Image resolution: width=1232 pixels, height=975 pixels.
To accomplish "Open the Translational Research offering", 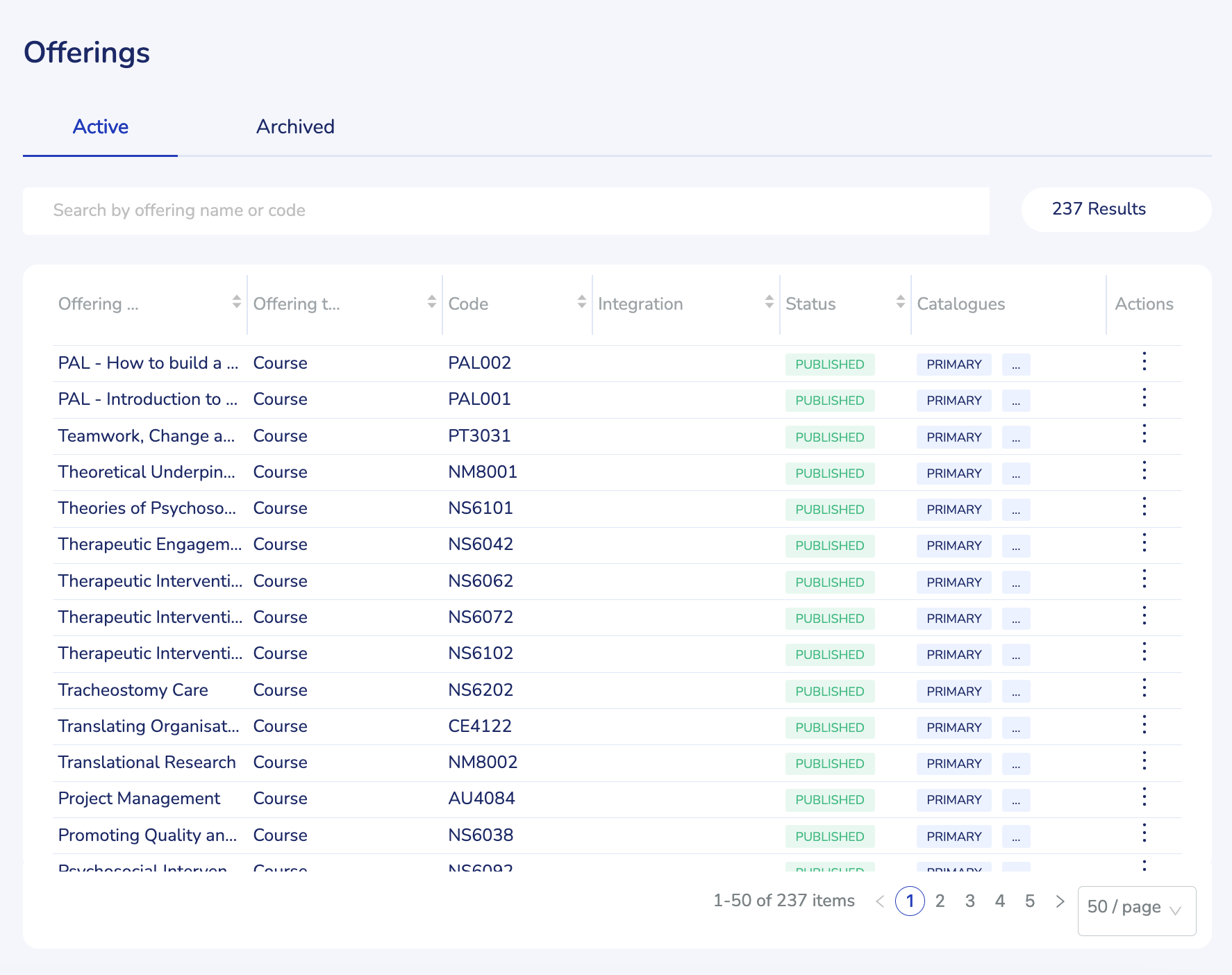I will (147, 762).
